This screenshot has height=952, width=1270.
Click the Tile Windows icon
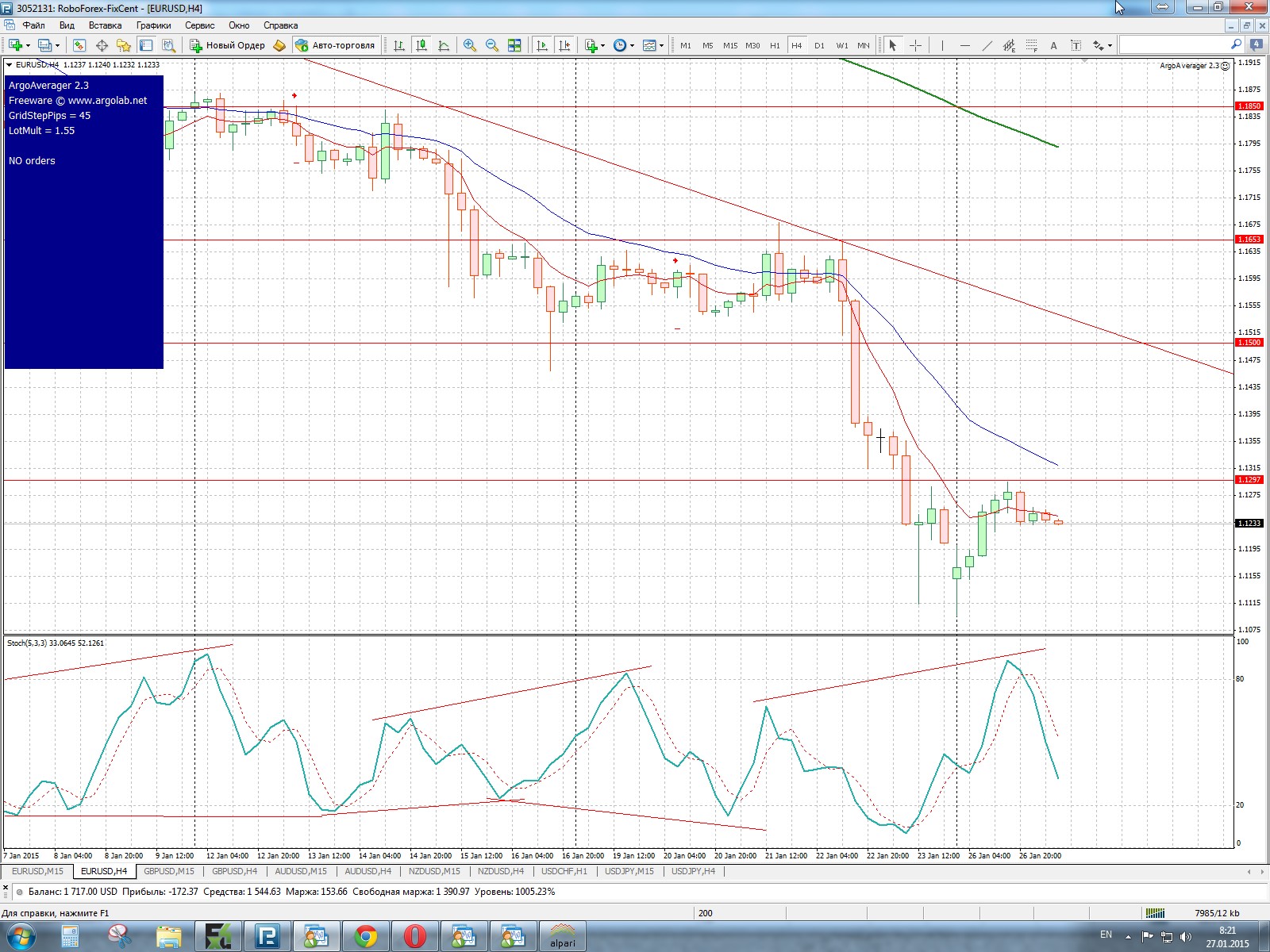[514, 45]
